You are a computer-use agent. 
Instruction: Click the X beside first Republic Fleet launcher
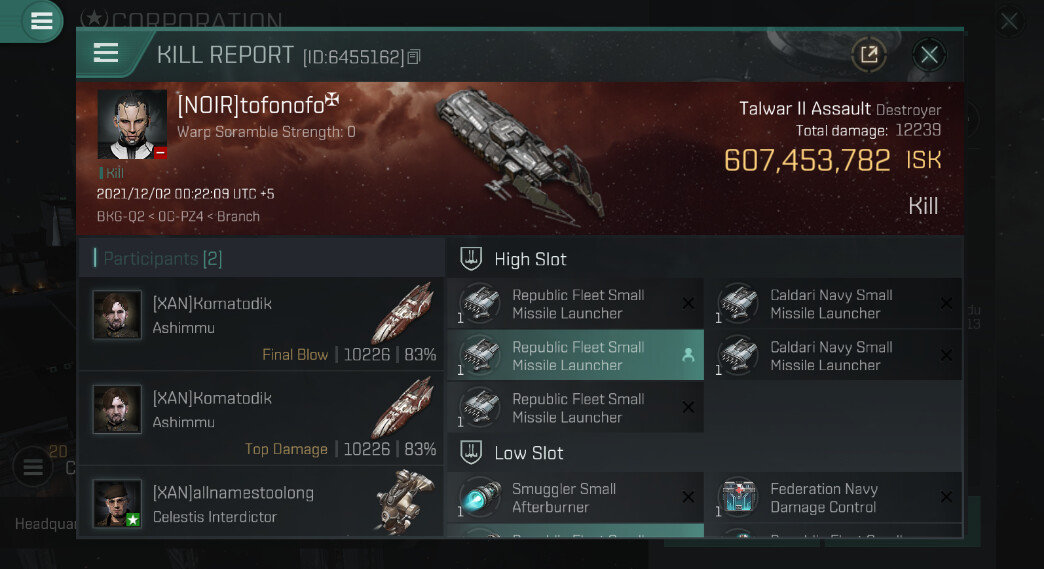(688, 304)
